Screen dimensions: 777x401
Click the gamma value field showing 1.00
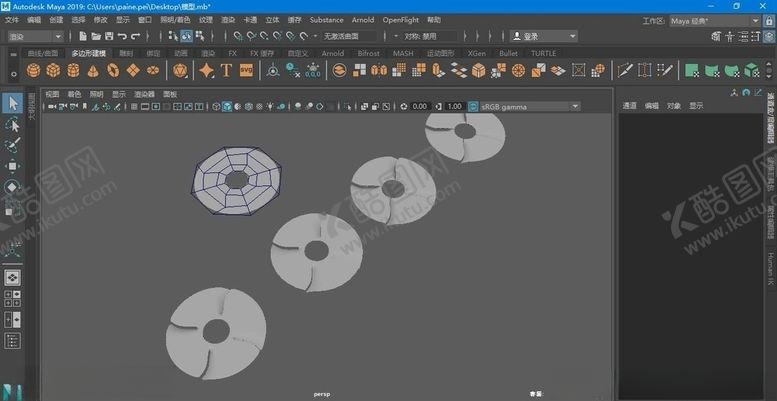(454, 106)
